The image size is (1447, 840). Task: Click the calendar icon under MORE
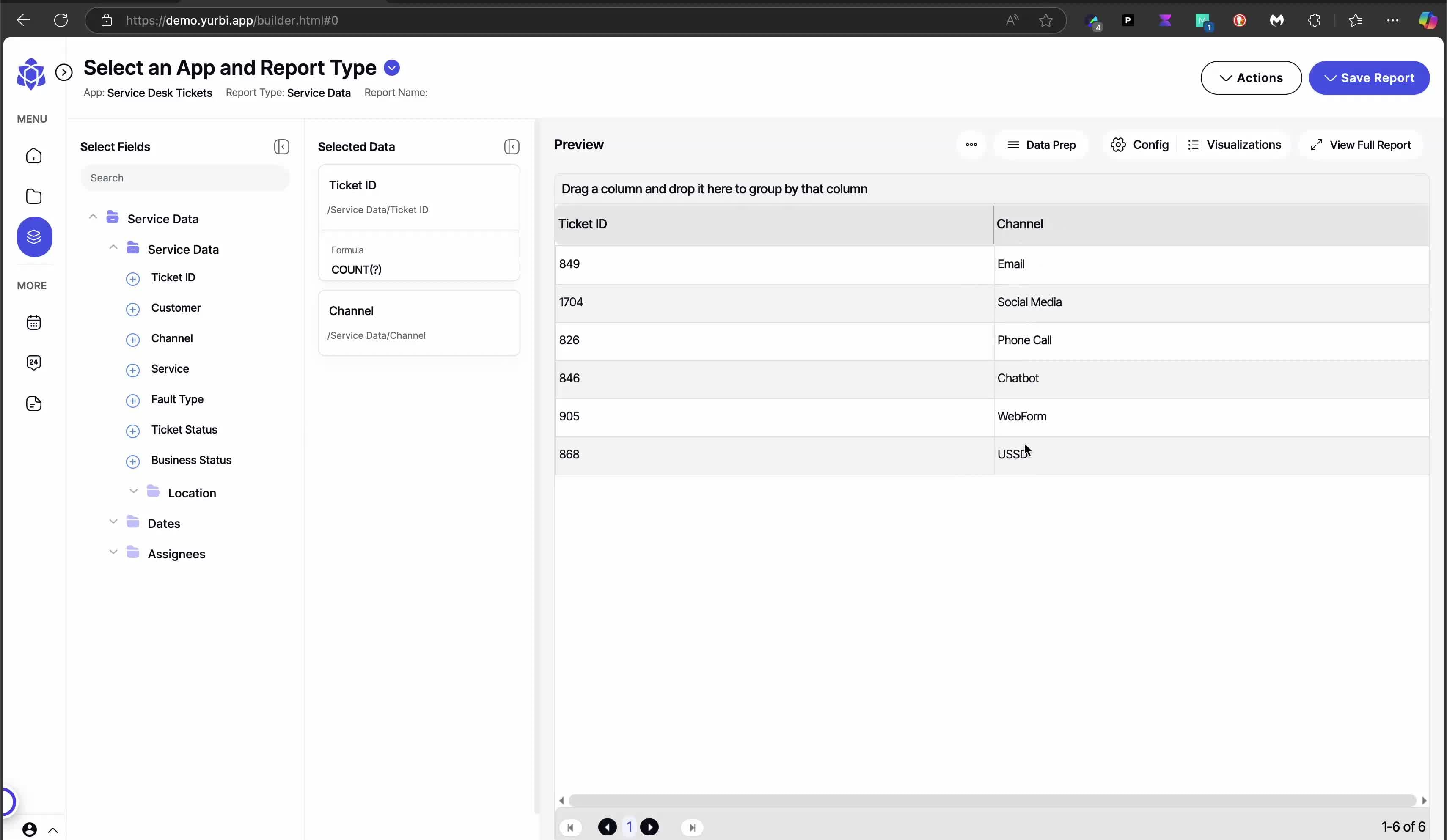pyautogui.click(x=34, y=322)
